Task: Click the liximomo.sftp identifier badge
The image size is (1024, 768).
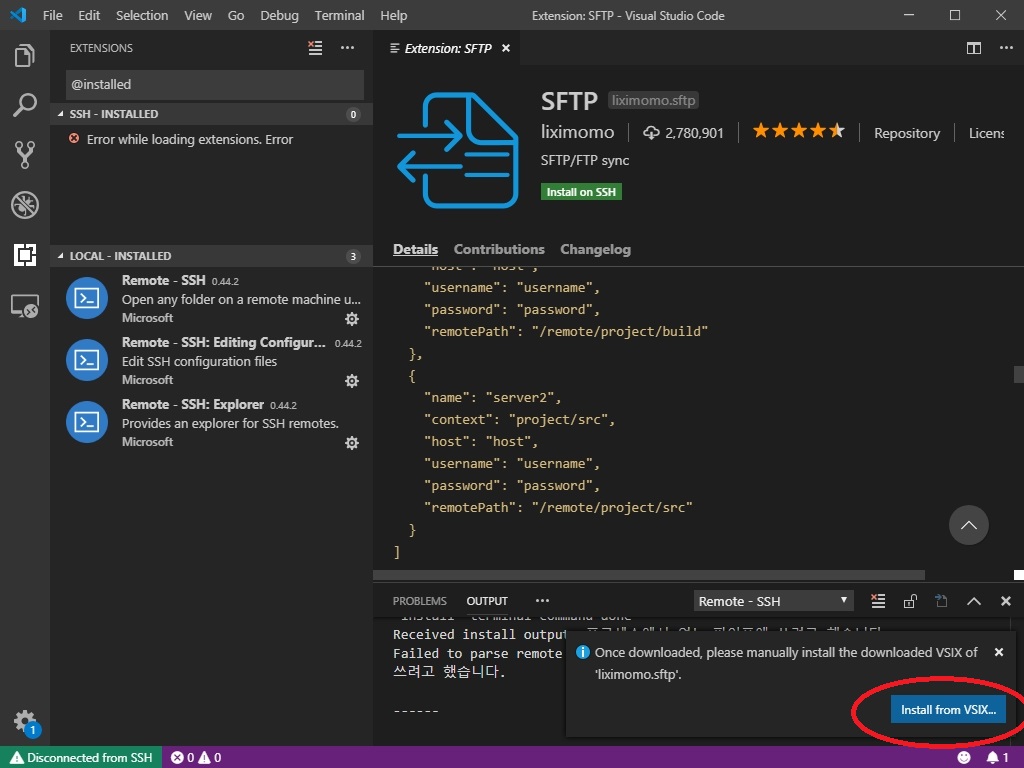Action: click(x=653, y=101)
